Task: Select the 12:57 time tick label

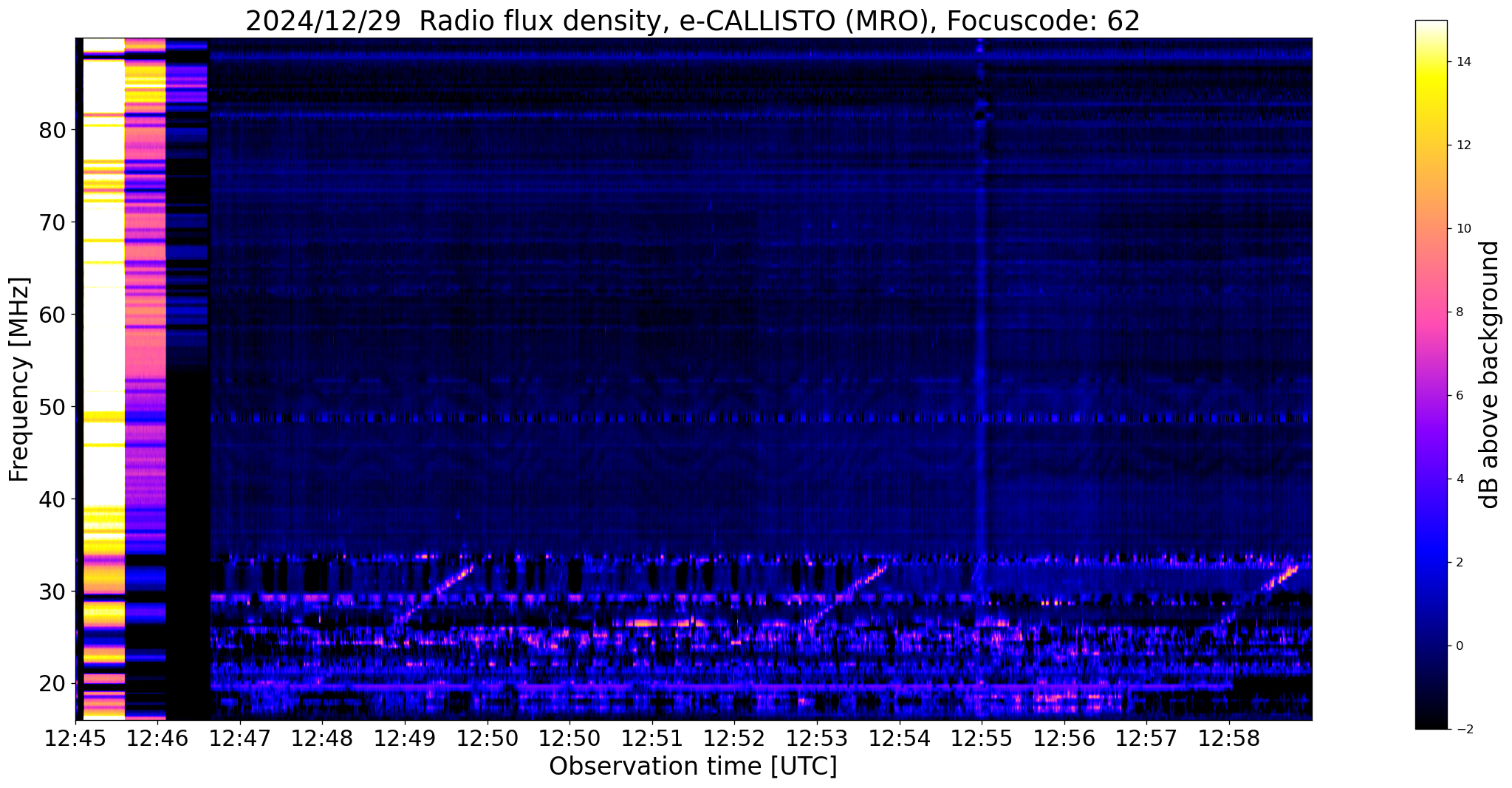Action: [1146, 738]
